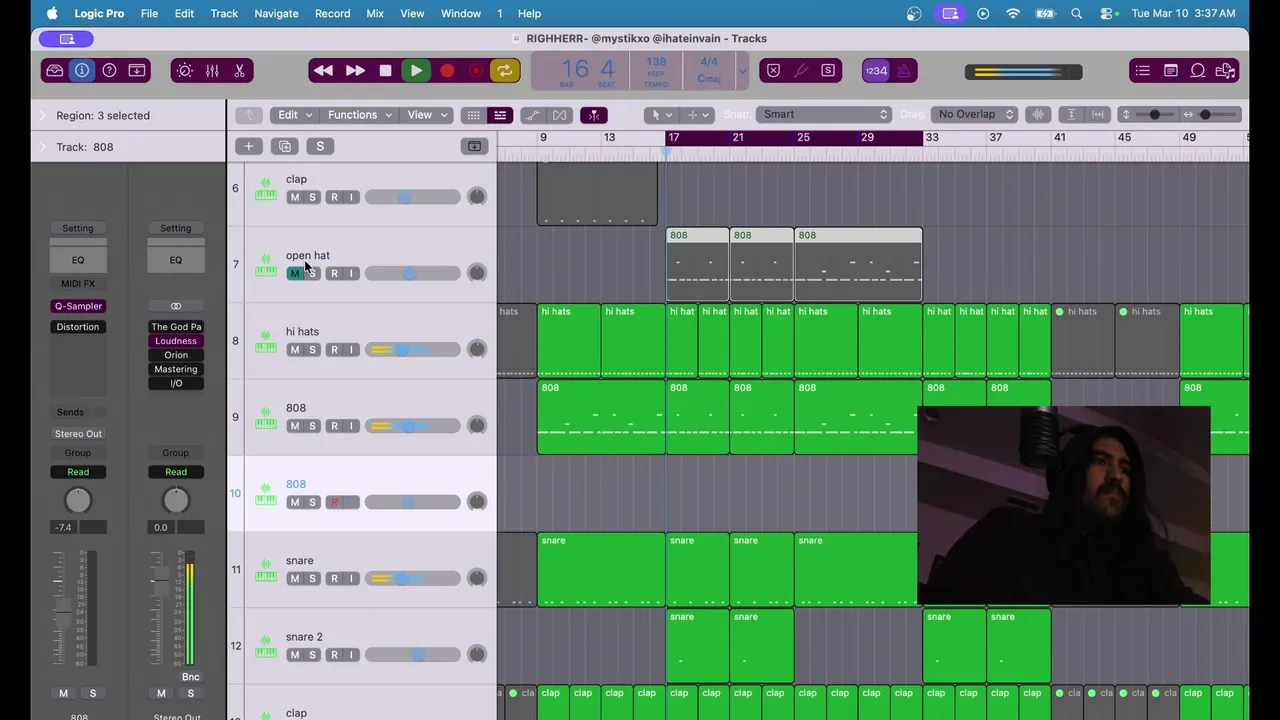Toggle the Inspector info icon

coord(82,71)
